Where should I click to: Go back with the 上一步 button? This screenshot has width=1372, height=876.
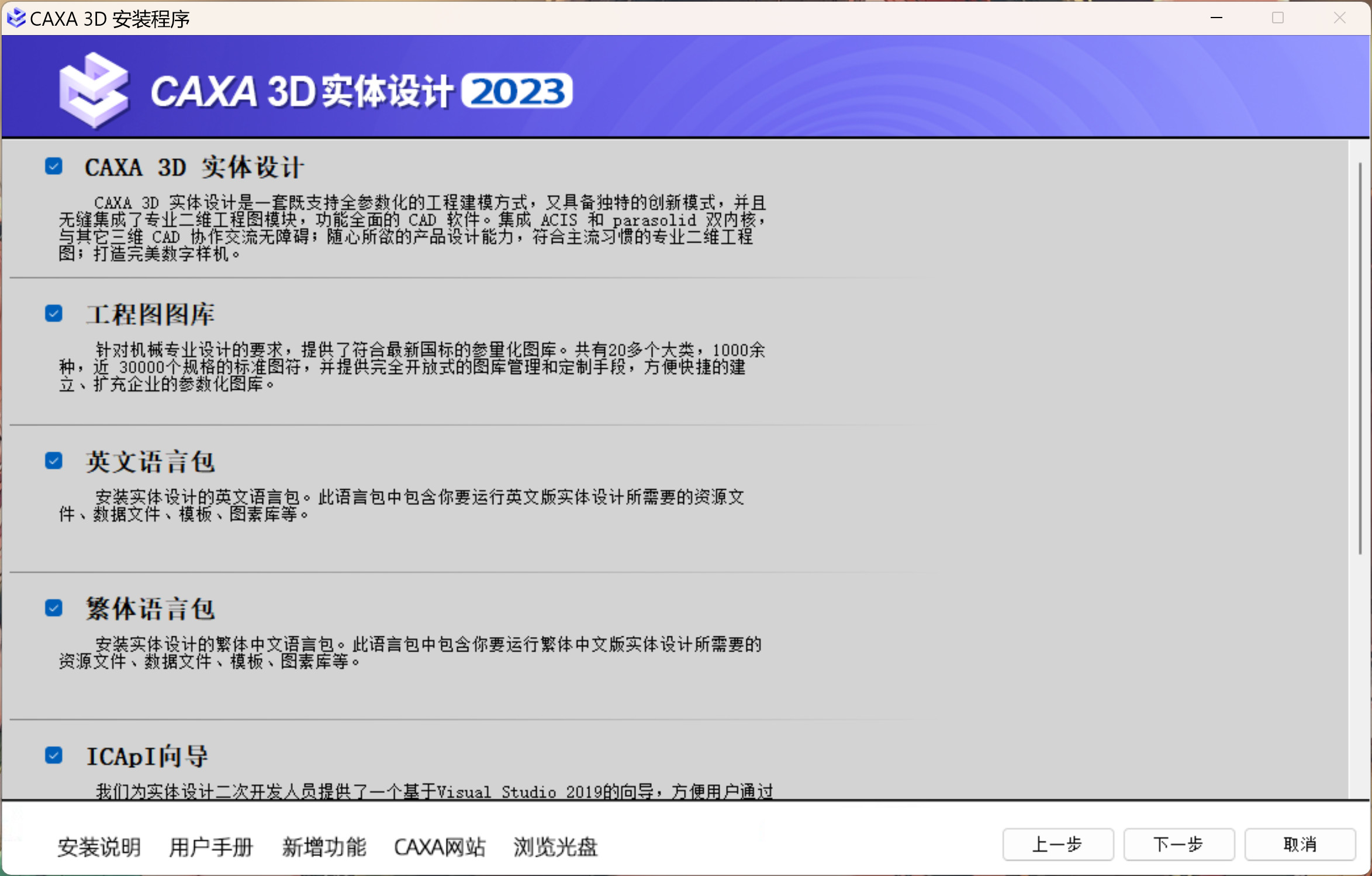[1057, 844]
